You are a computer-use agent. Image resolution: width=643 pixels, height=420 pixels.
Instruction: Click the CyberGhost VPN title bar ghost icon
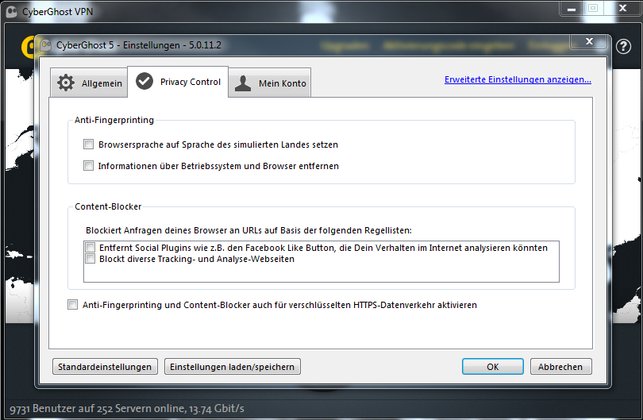pyautogui.click(x=12, y=11)
